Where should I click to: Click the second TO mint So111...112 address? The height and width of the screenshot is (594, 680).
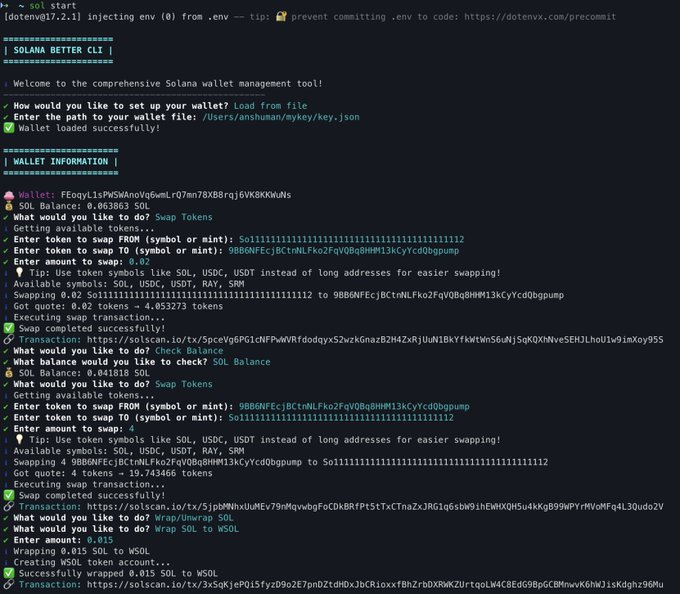[x=341, y=418]
